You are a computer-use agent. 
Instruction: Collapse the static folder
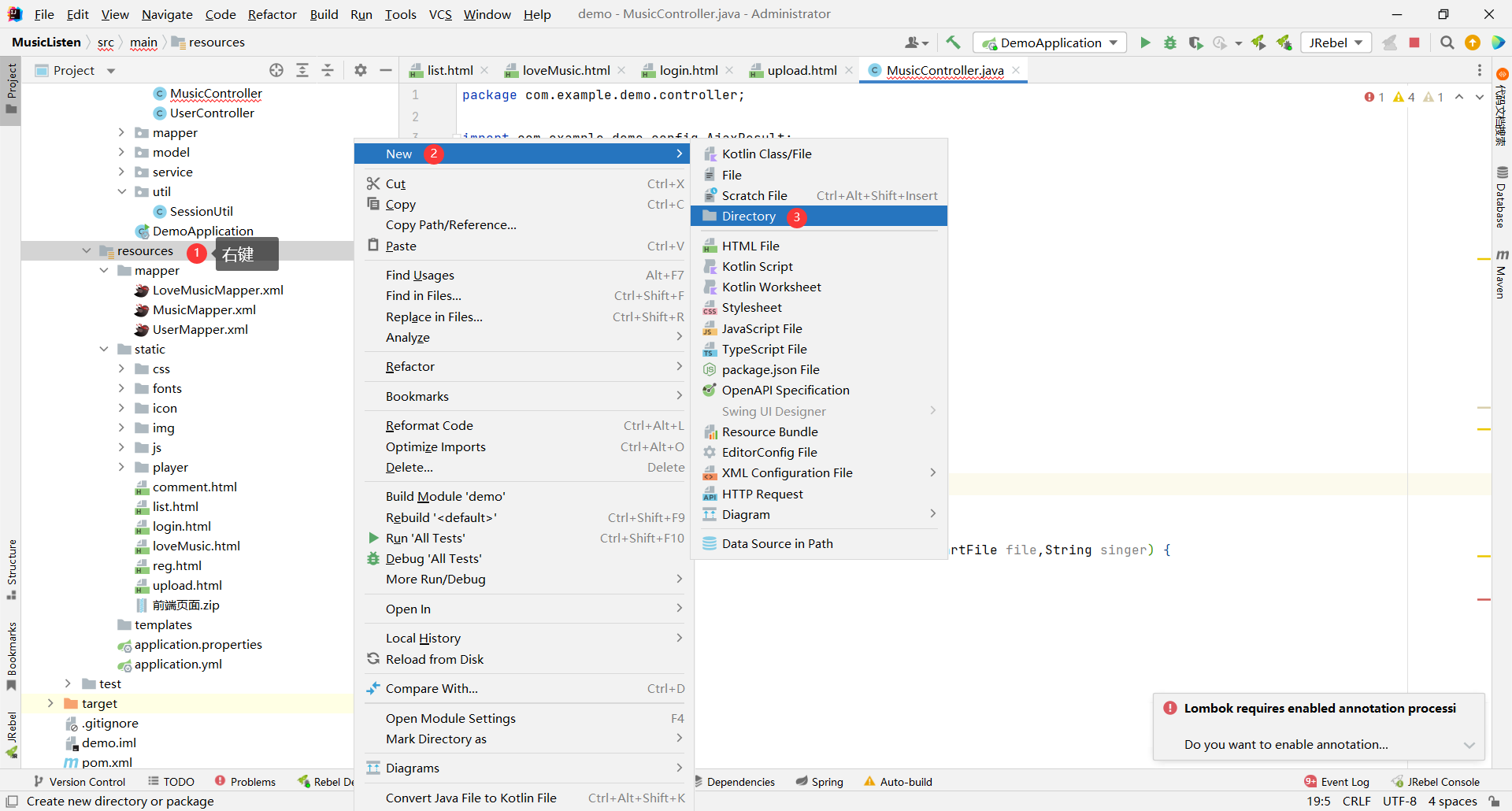click(104, 349)
